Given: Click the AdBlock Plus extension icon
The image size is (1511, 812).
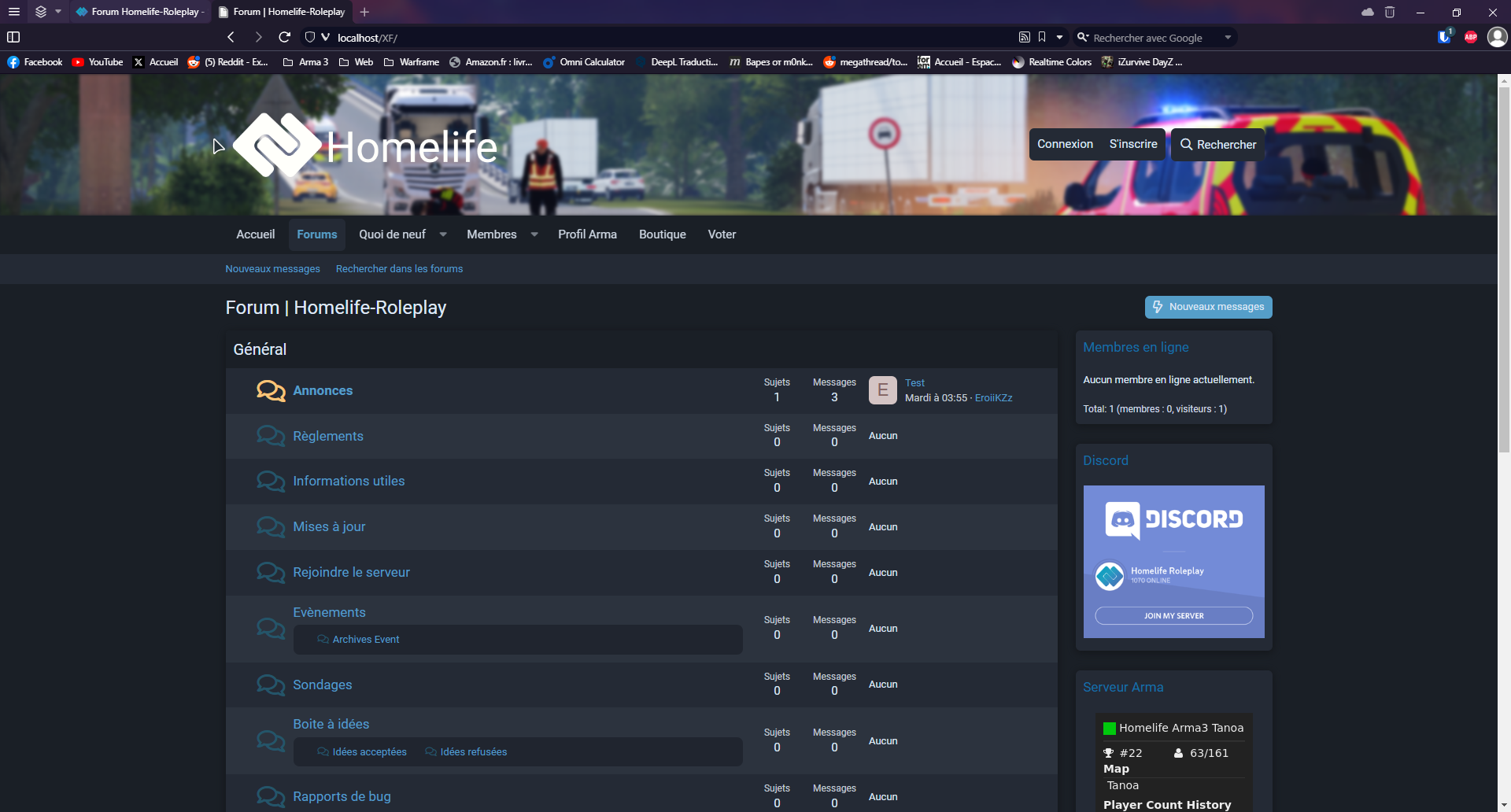Looking at the screenshot, I should [1470, 37].
